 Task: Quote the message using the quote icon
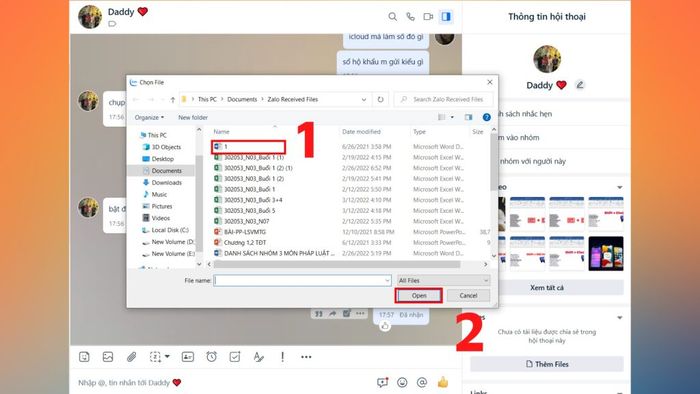(319, 314)
